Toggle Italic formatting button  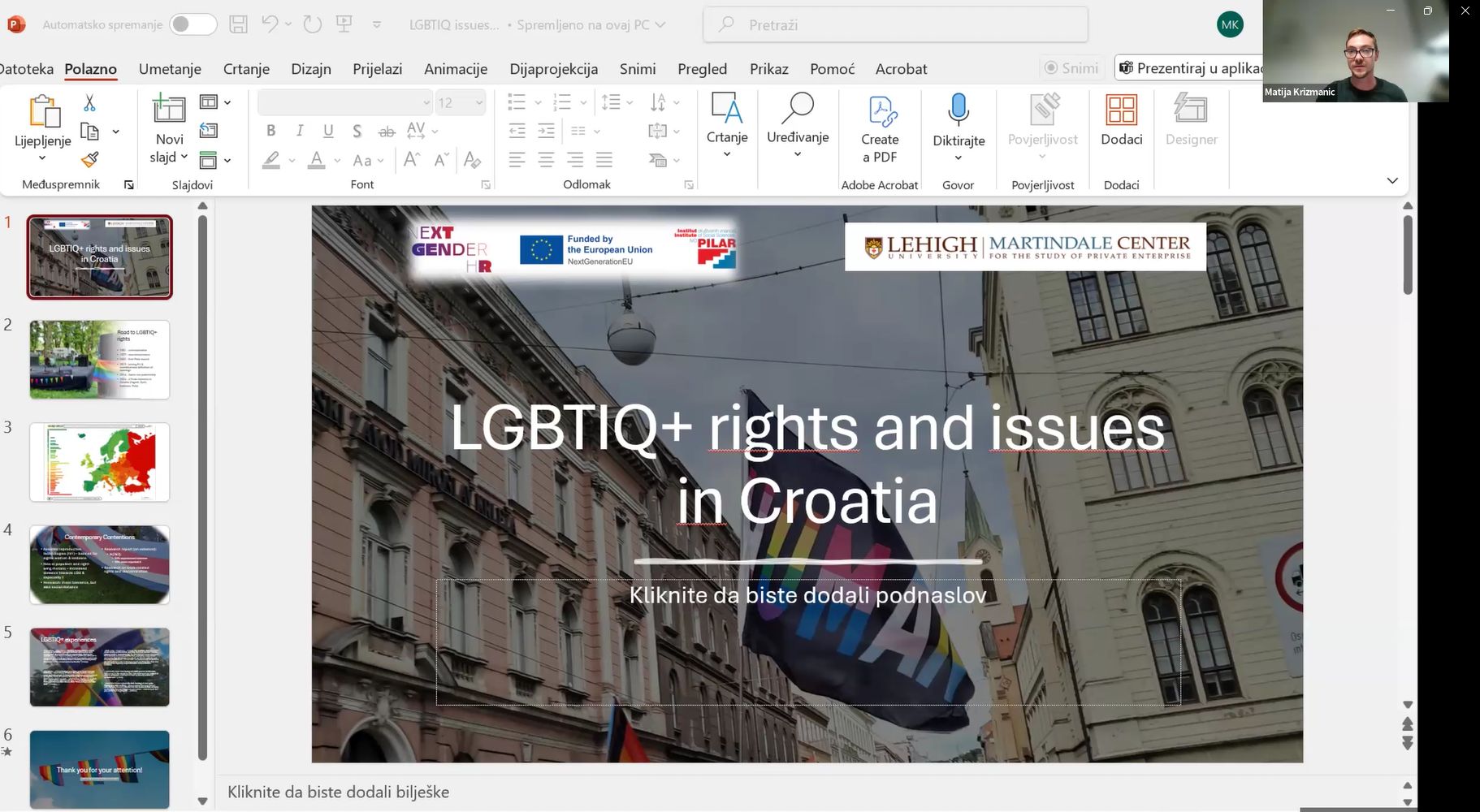tap(300, 131)
